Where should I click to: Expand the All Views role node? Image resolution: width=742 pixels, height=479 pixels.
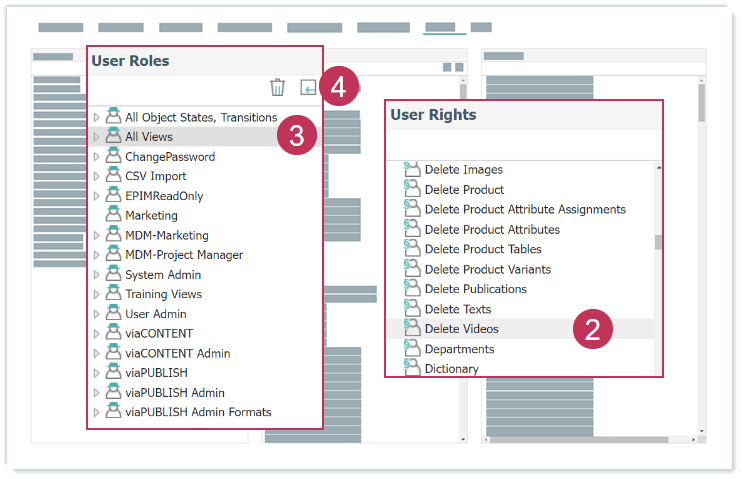point(97,137)
